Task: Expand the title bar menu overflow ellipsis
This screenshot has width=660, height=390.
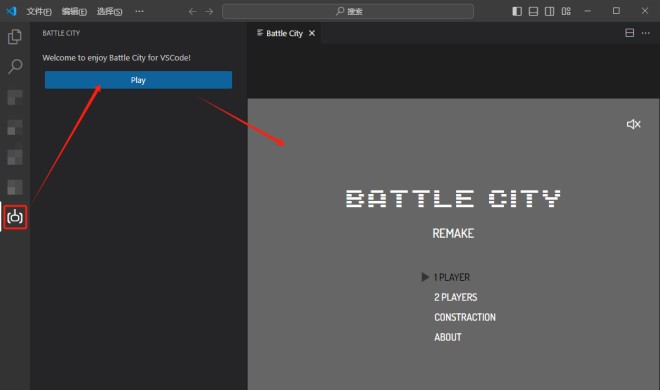Action: [139, 11]
